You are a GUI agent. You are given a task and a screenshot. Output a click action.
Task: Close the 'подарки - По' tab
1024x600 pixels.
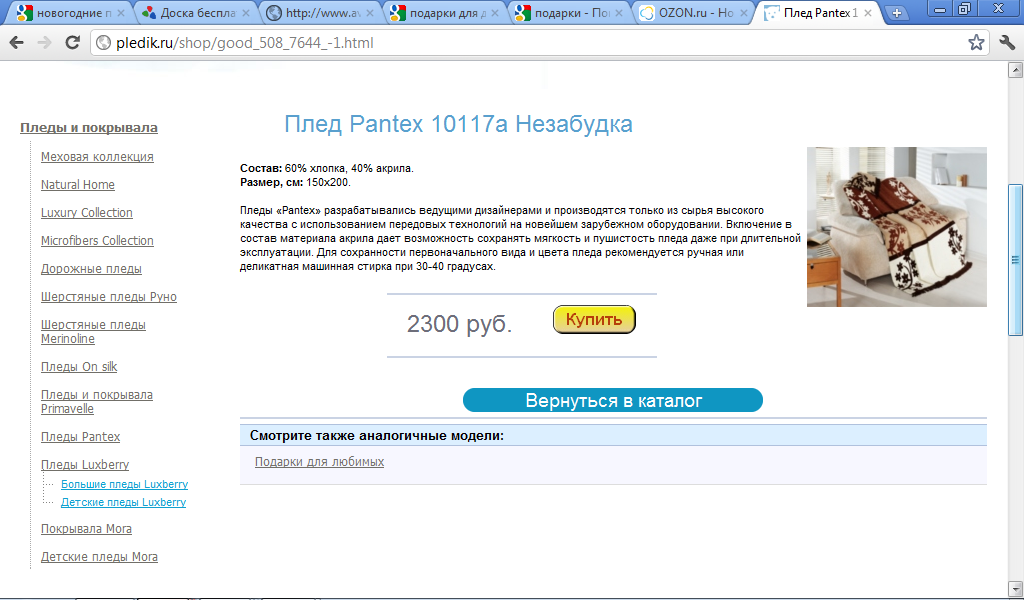click(618, 12)
